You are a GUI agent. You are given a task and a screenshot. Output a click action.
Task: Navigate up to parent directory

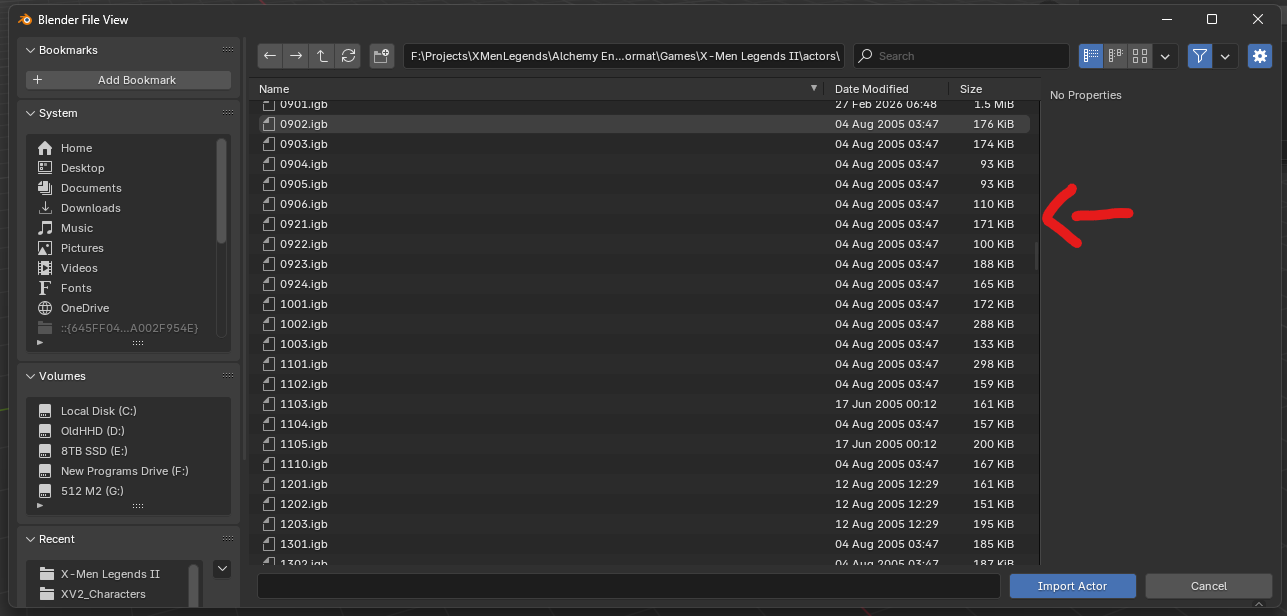pyautogui.click(x=322, y=56)
